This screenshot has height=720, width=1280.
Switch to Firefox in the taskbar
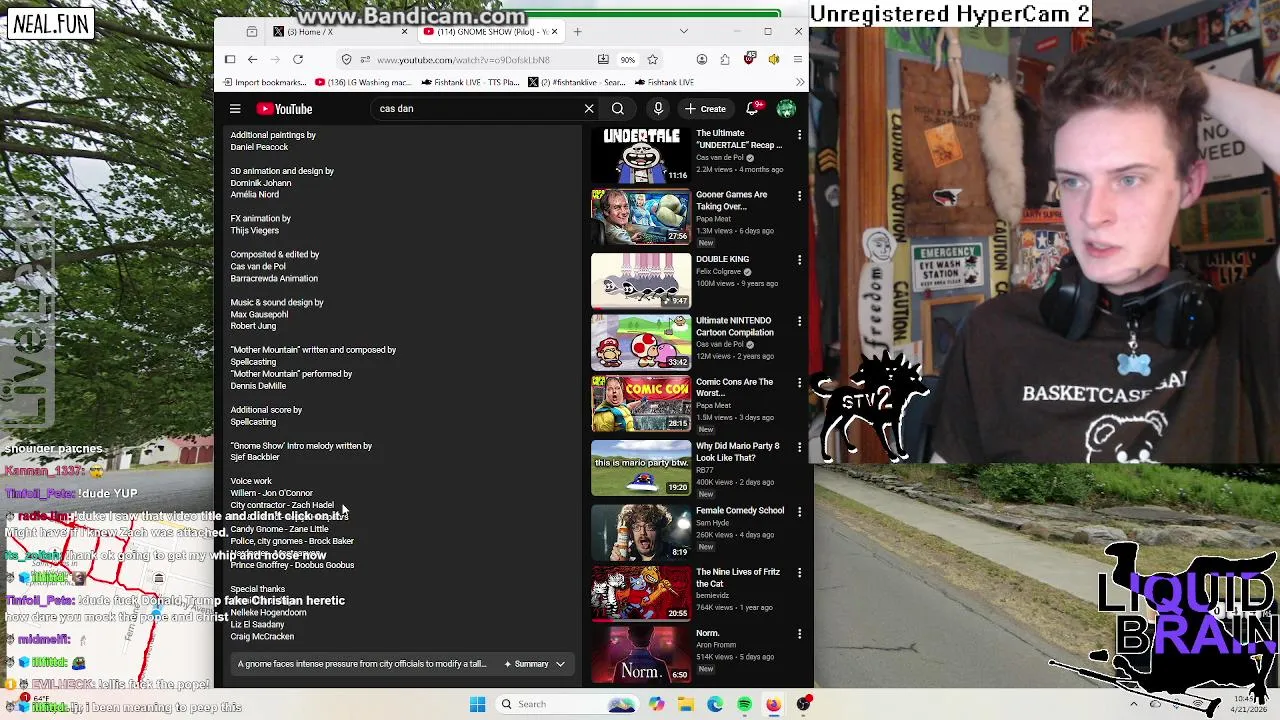(774, 704)
